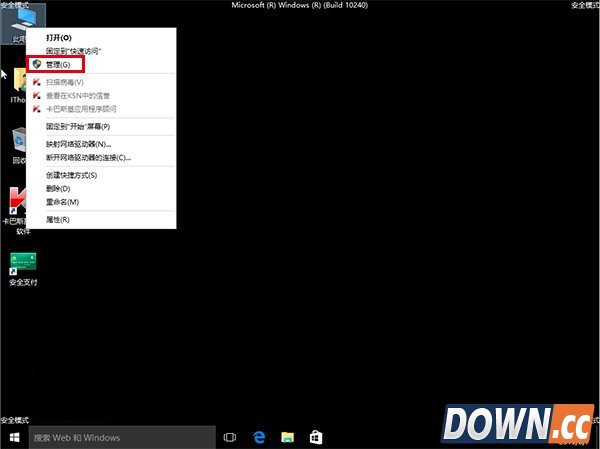
Task: Choose 映射网络驱动器(N) in the menu
Action: [78, 145]
